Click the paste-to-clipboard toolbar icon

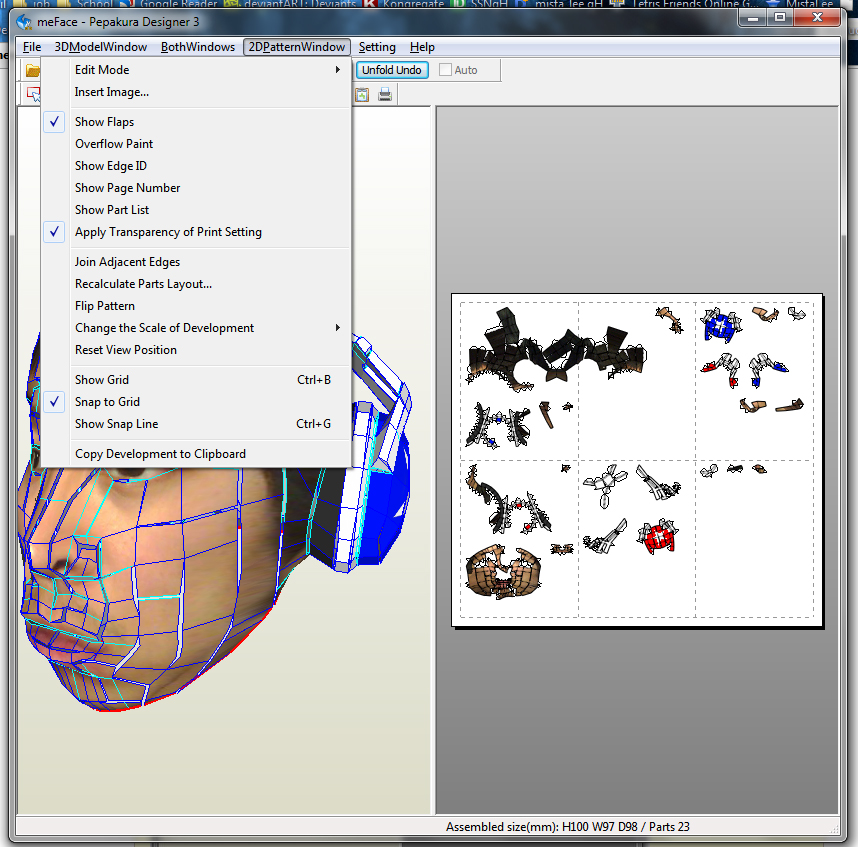[x=362, y=95]
